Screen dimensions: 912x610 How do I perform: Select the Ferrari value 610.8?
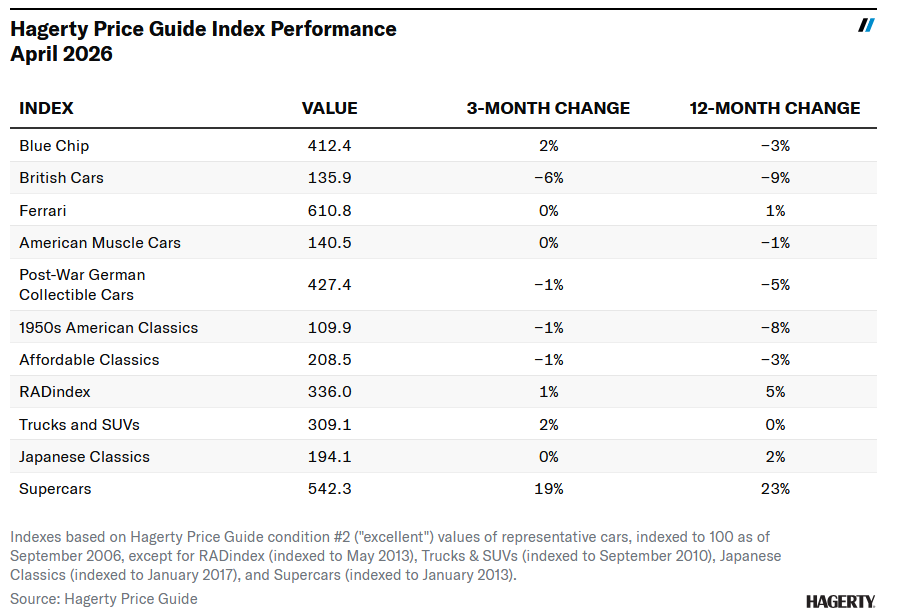(330, 211)
